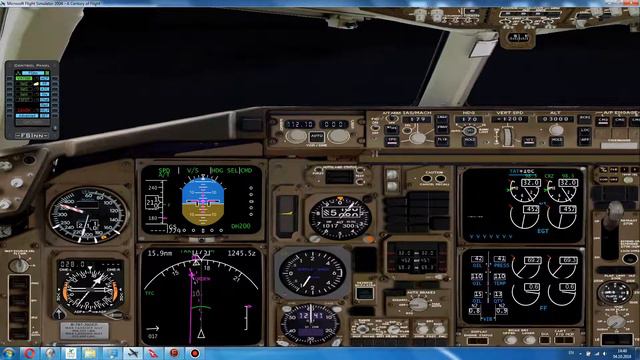
Task: Open Opera browser from taskbar
Action: pyautogui.click(x=29, y=353)
